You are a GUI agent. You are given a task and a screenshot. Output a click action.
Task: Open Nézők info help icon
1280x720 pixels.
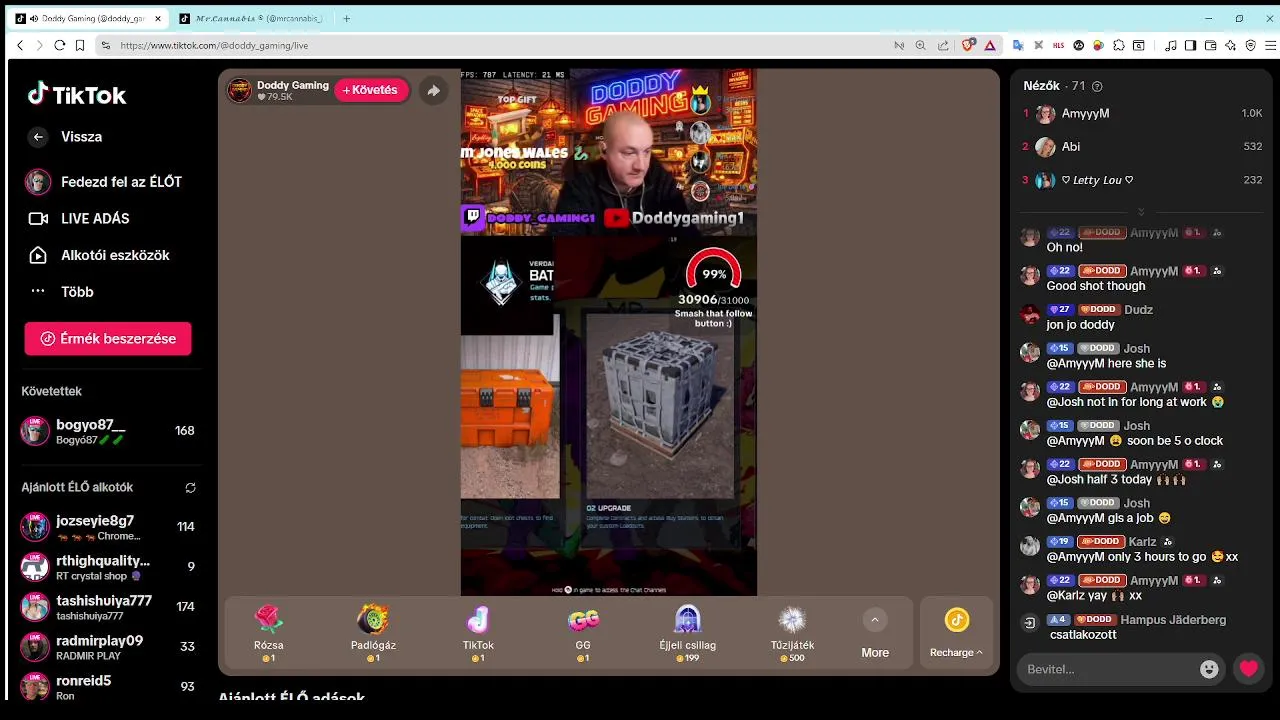coord(1098,87)
